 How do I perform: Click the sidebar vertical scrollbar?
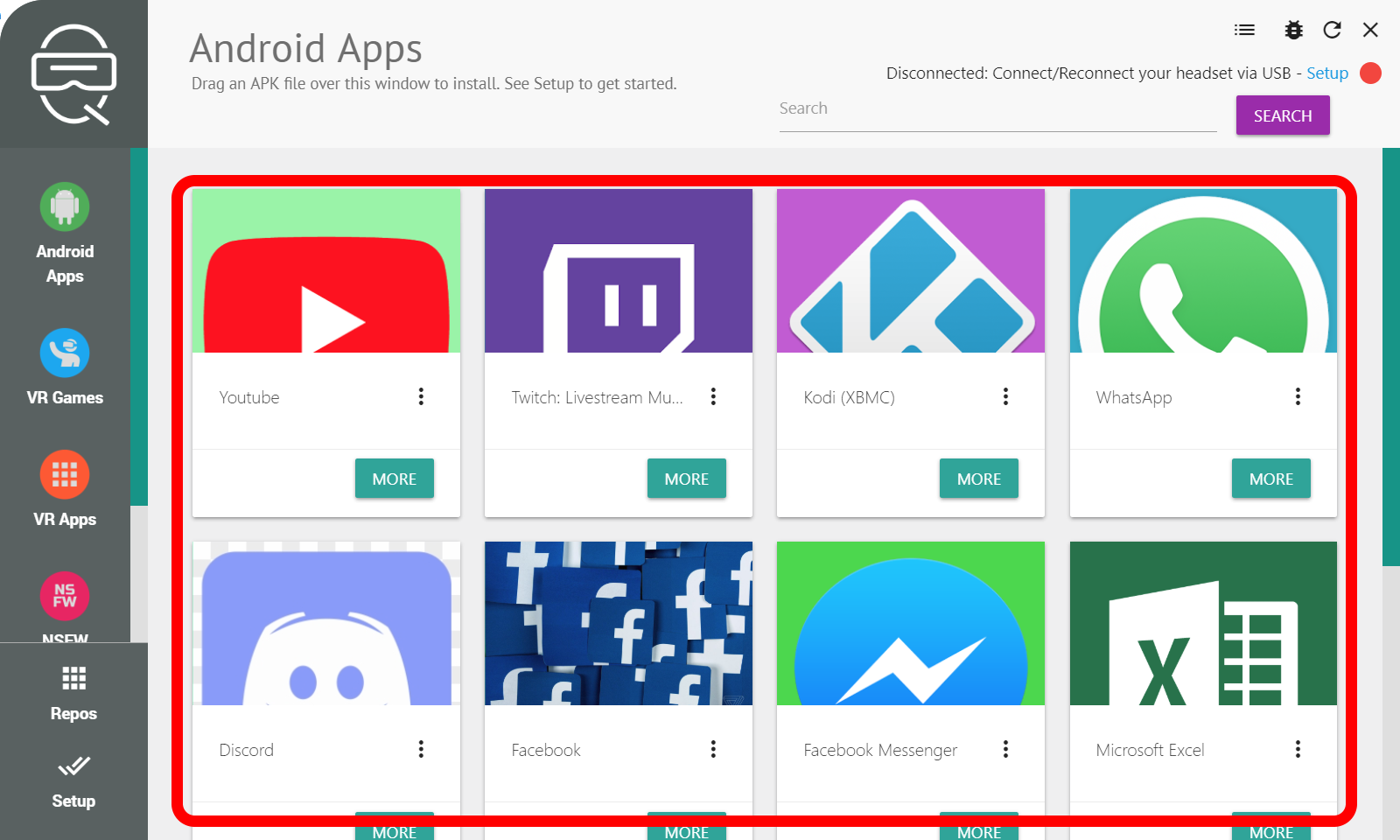pyautogui.click(x=138, y=326)
